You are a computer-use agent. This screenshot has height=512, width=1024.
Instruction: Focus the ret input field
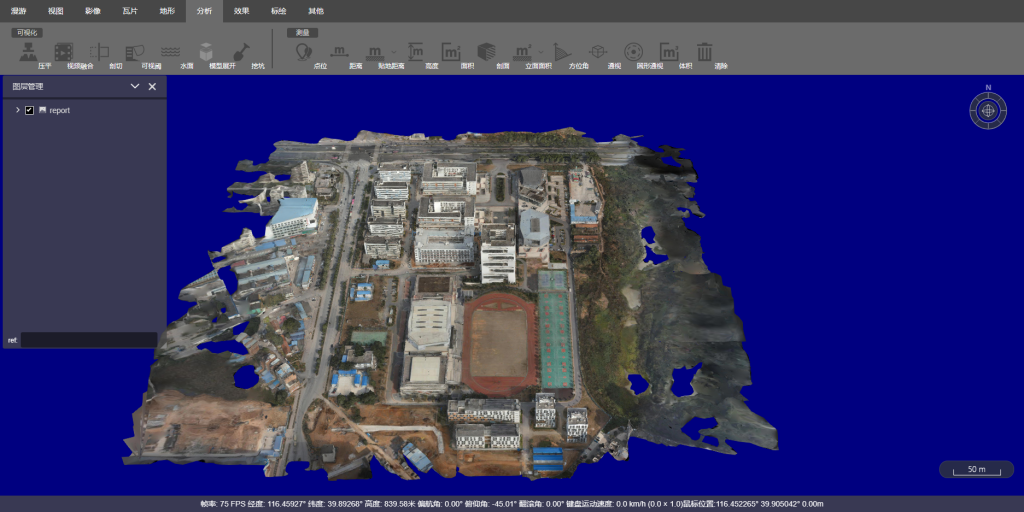[89, 340]
